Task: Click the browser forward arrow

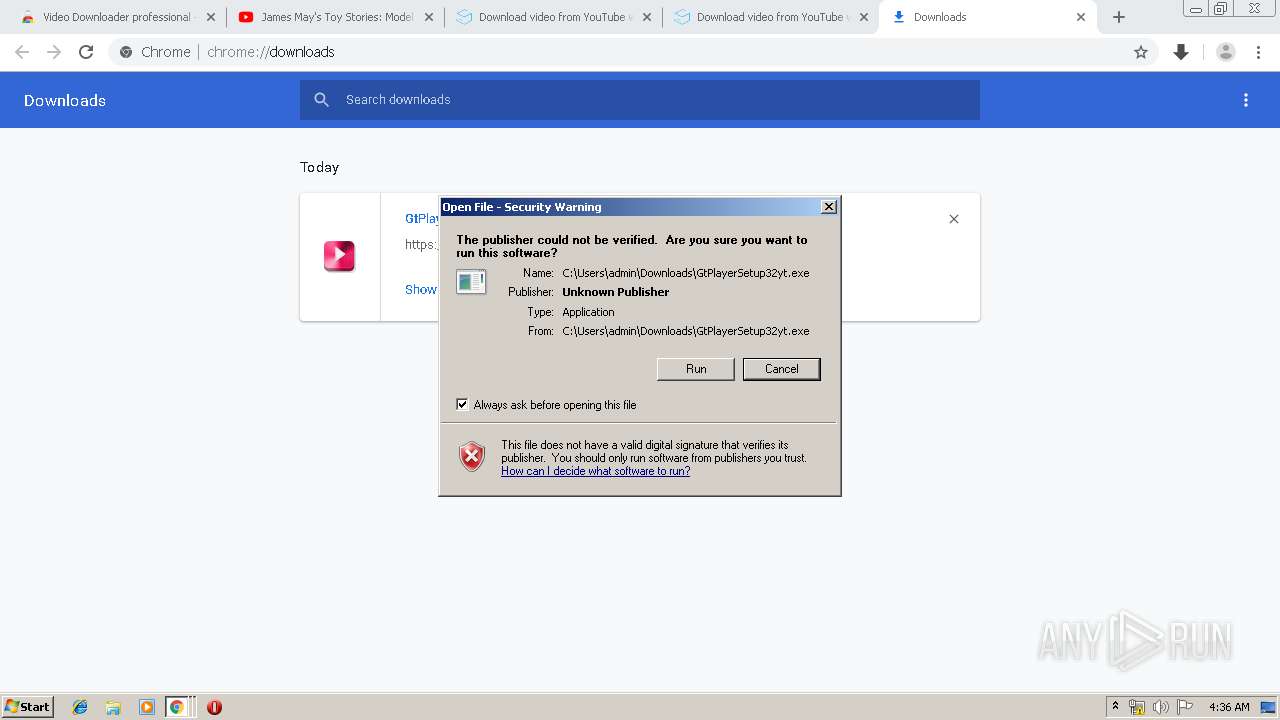Action: [54, 52]
